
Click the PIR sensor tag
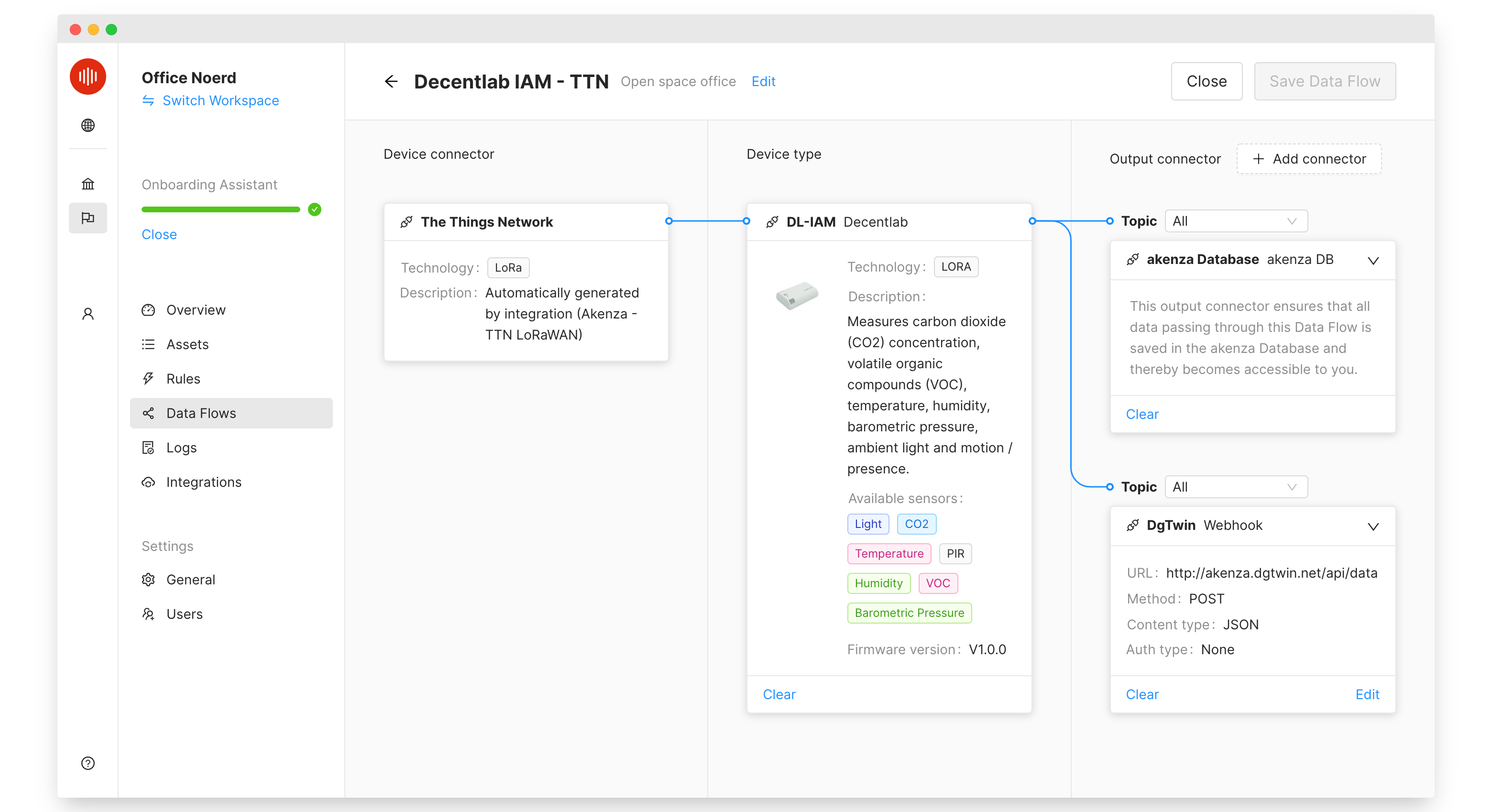(x=955, y=553)
